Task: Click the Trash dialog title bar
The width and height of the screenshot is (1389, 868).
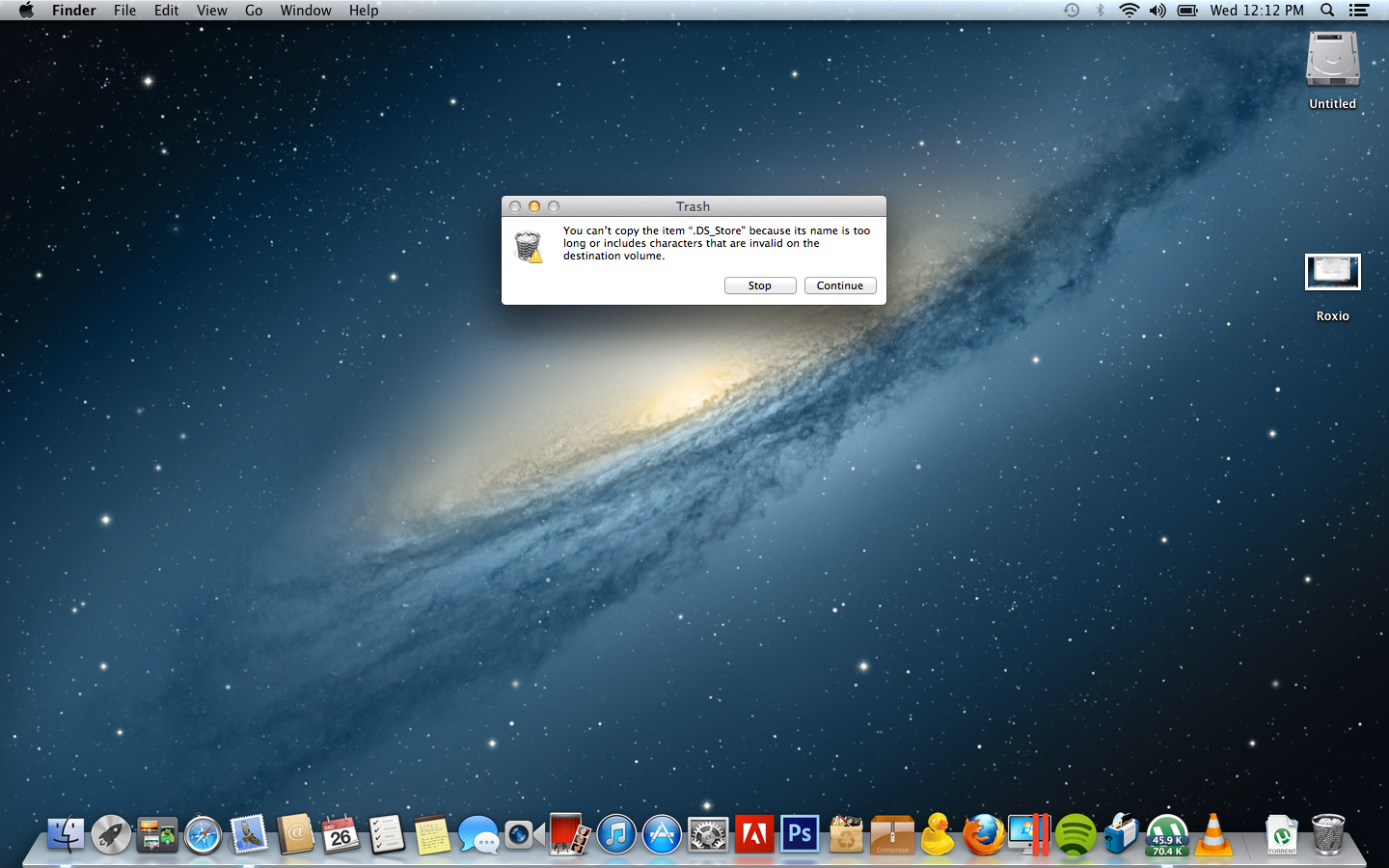Action: point(694,206)
